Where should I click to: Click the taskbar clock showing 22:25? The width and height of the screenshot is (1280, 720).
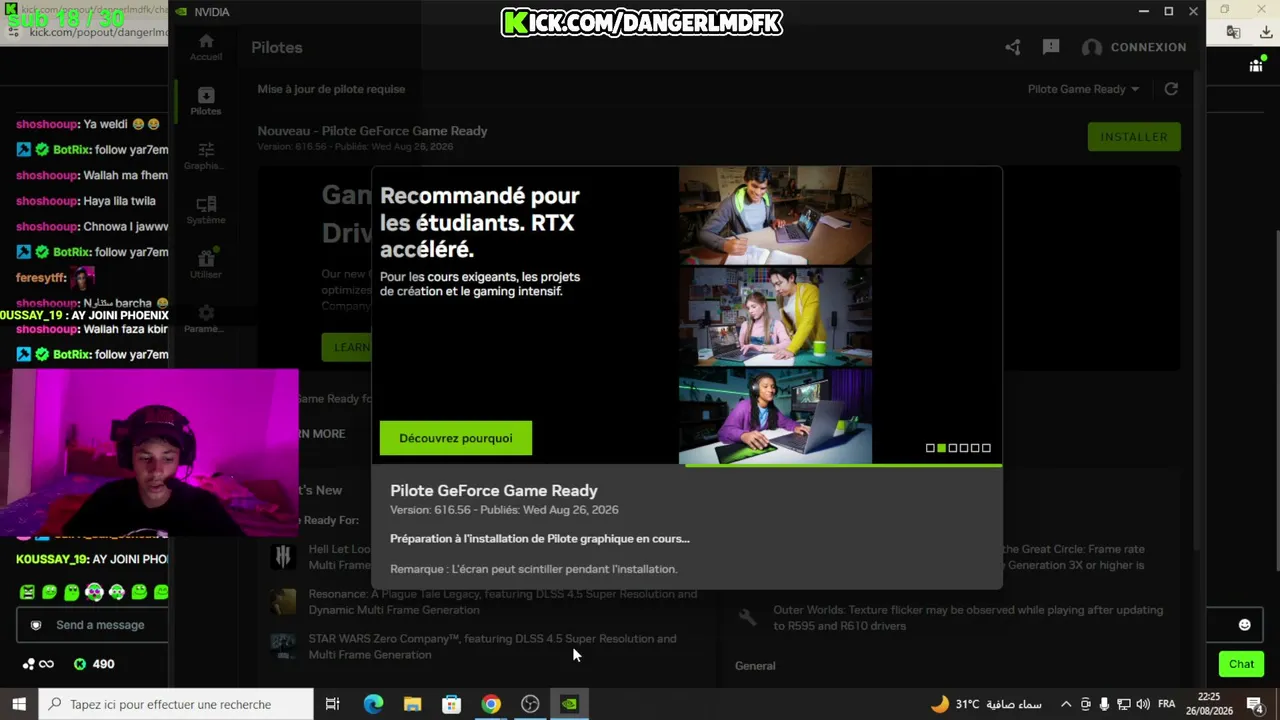[1209, 704]
